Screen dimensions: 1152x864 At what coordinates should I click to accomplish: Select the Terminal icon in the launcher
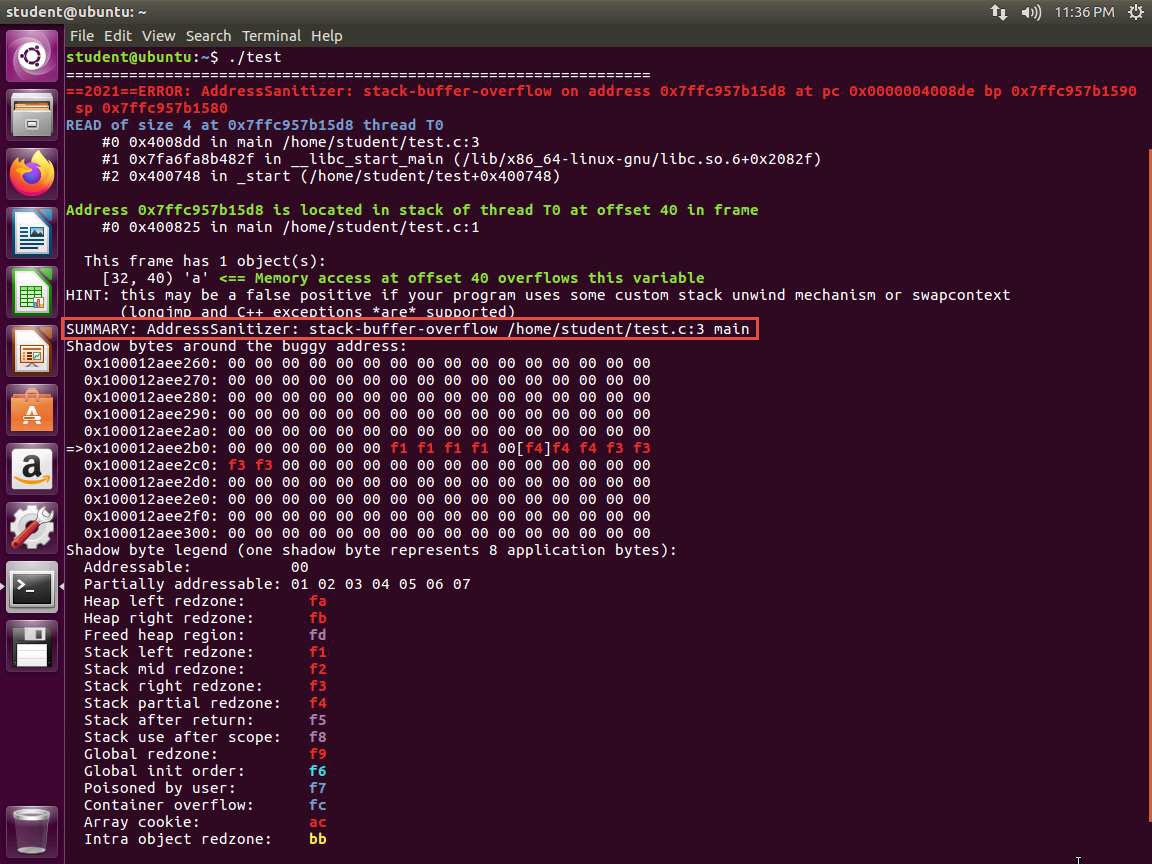pyautogui.click(x=32, y=588)
